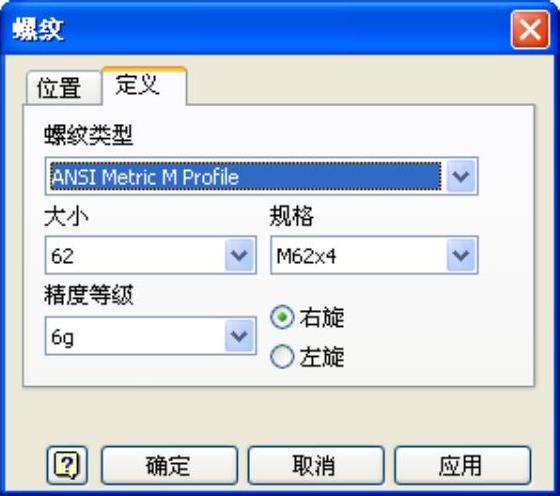Switch to the 位置 tab
560x496 pixels.
(x=60, y=88)
